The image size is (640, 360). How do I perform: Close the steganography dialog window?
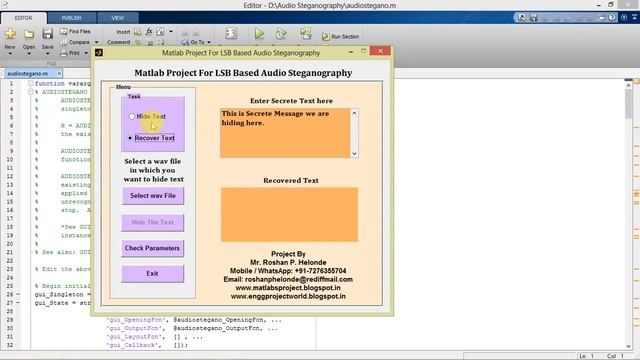click(x=380, y=51)
